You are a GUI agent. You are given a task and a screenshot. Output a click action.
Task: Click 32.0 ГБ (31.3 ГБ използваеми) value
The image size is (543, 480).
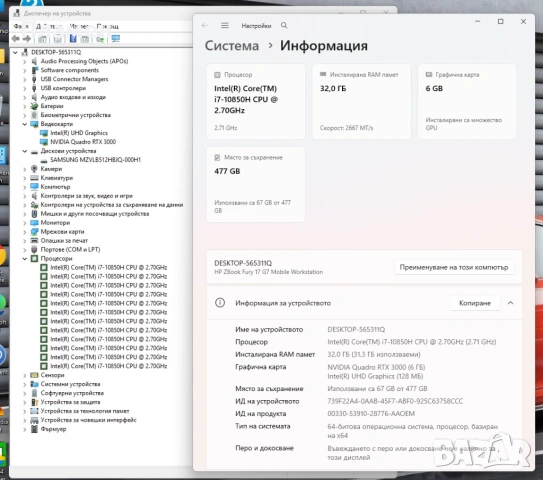point(374,355)
